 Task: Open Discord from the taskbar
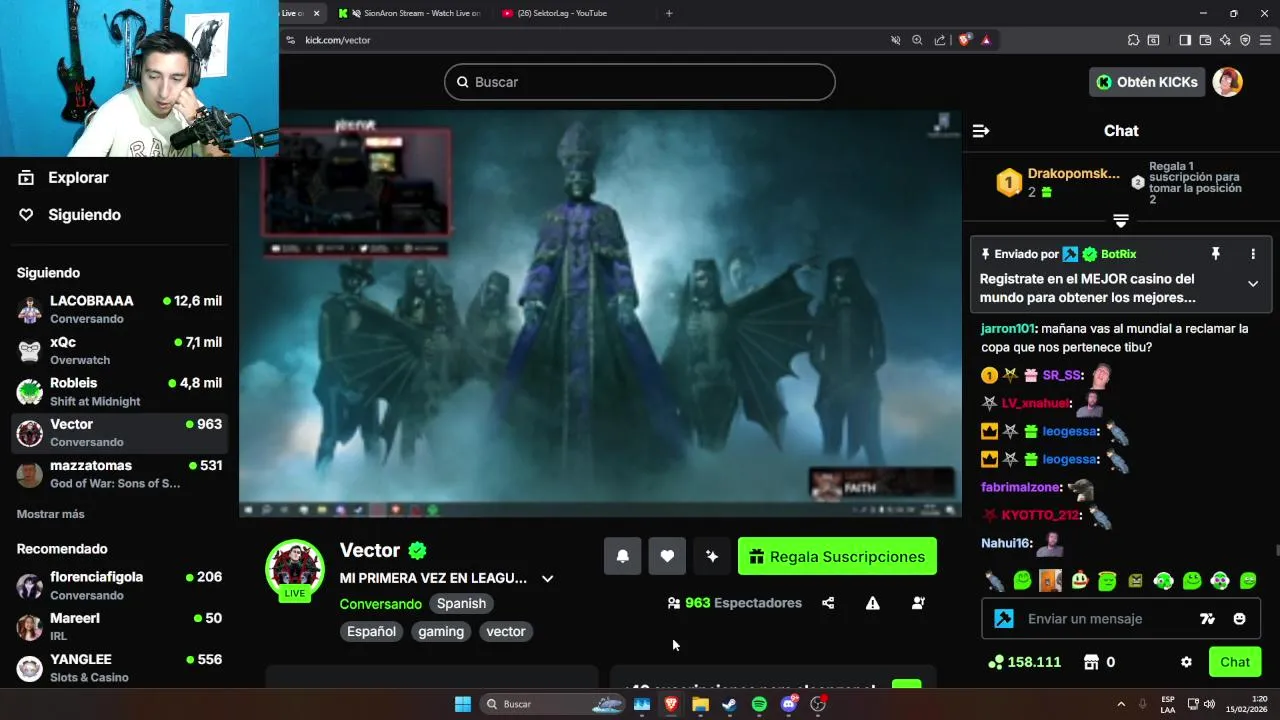(x=789, y=704)
